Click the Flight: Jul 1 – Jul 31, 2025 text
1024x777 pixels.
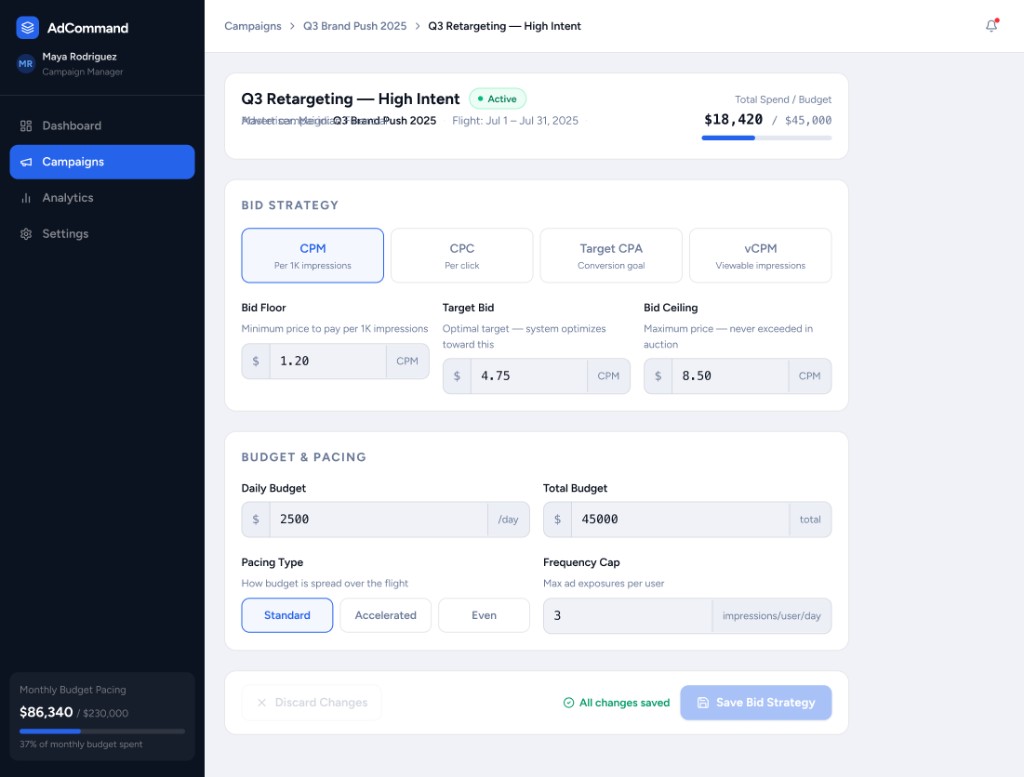click(x=515, y=121)
